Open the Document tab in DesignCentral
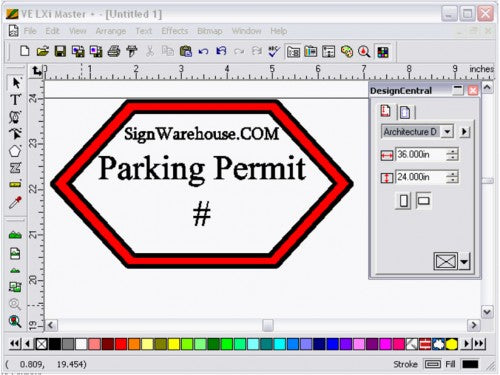Viewport: 500px width, 375px height. pos(385,111)
